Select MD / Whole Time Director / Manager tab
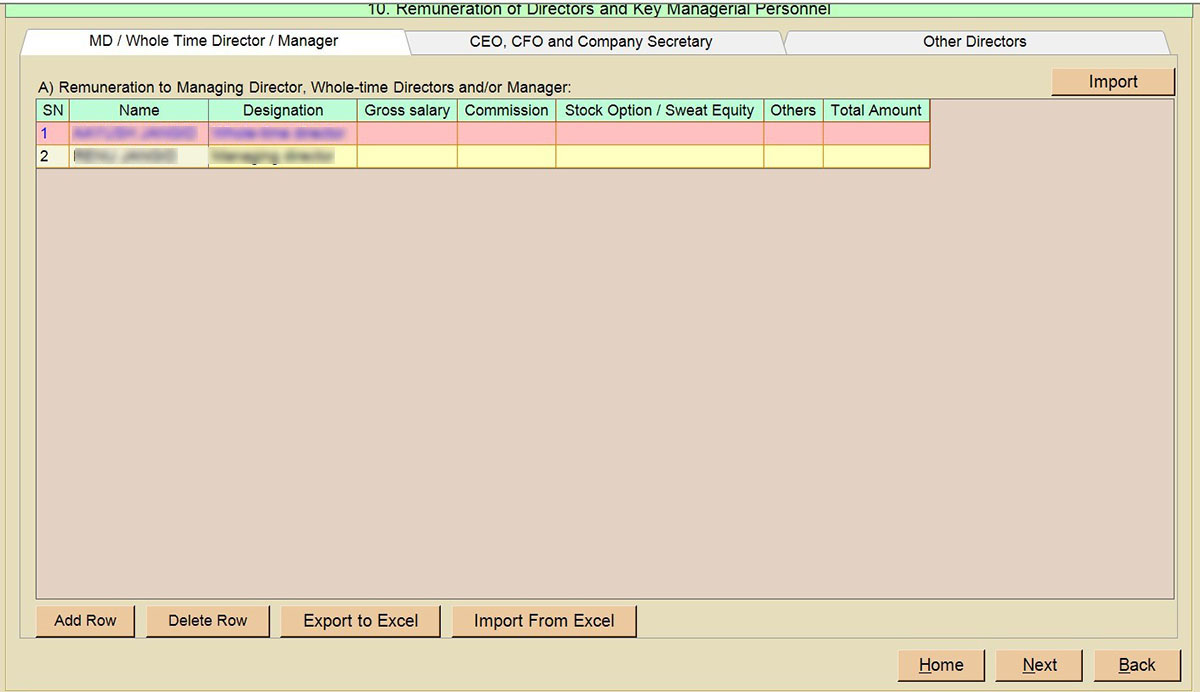This screenshot has width=1200, height=692. pyautogui.click(x=214, y=42)
